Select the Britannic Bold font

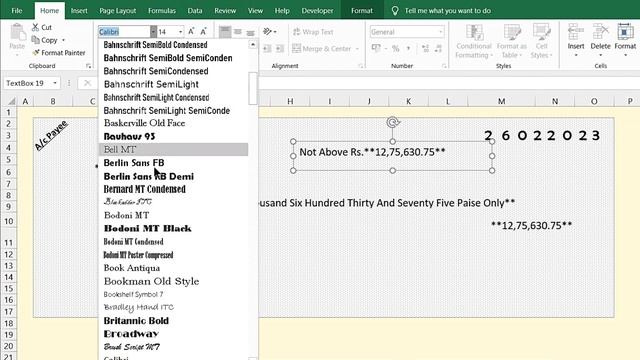(x=173, y=320)
